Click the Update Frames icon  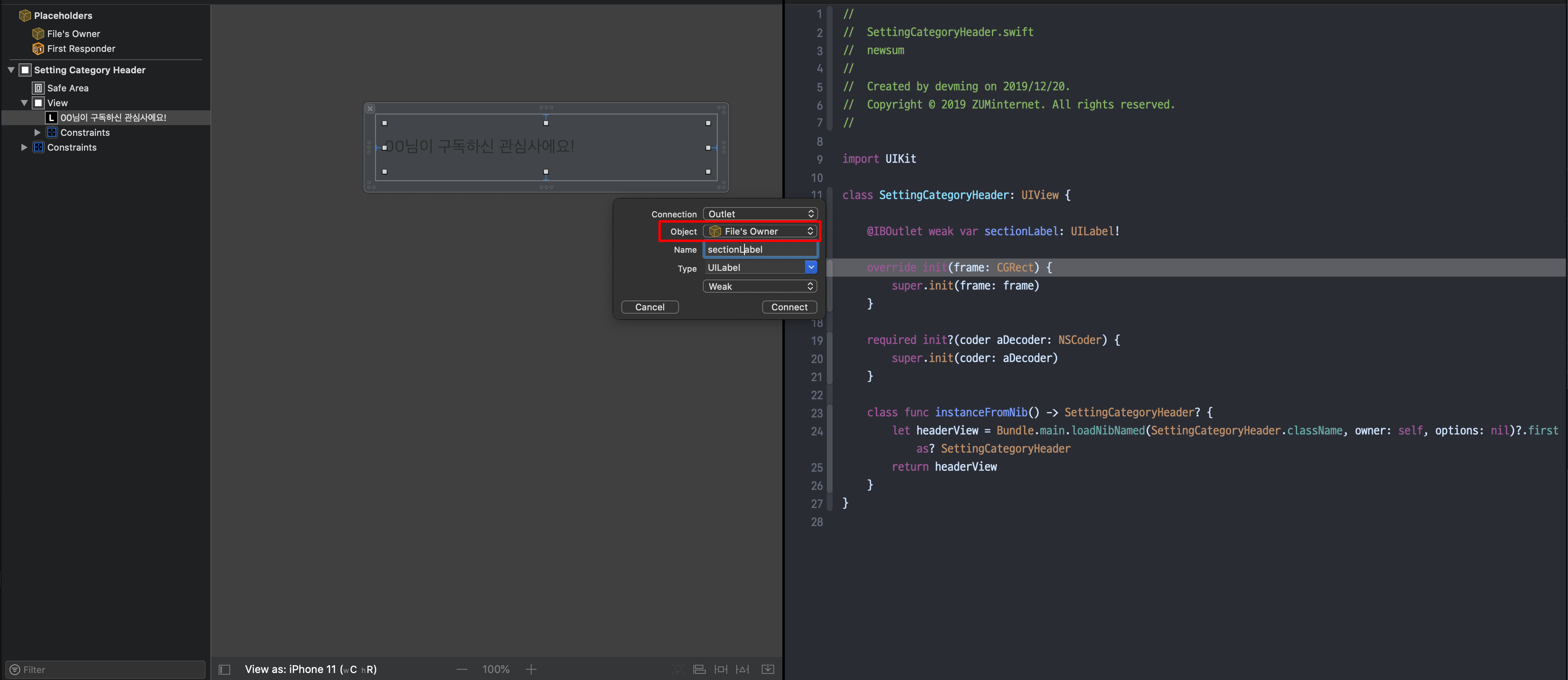point(677,669)
